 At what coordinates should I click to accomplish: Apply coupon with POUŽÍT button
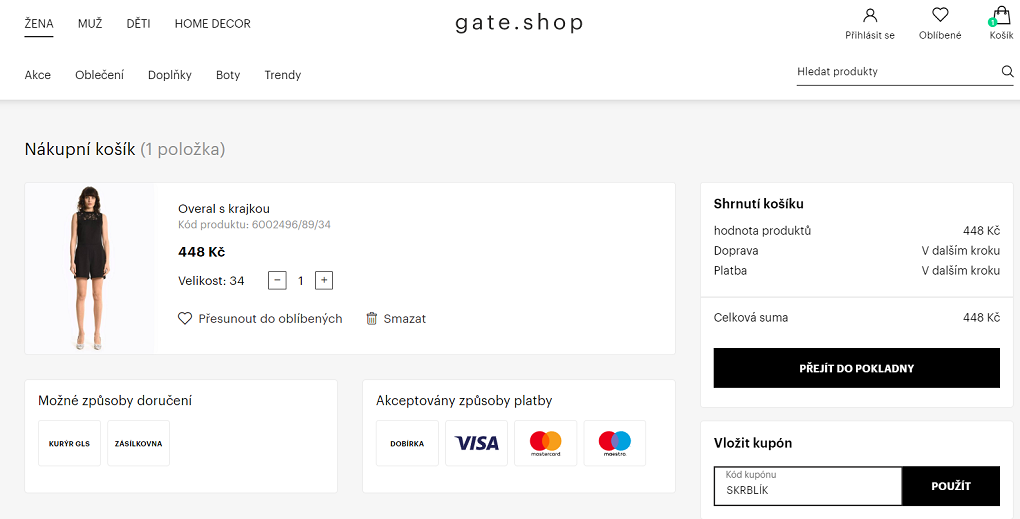[x=951, y=486]
